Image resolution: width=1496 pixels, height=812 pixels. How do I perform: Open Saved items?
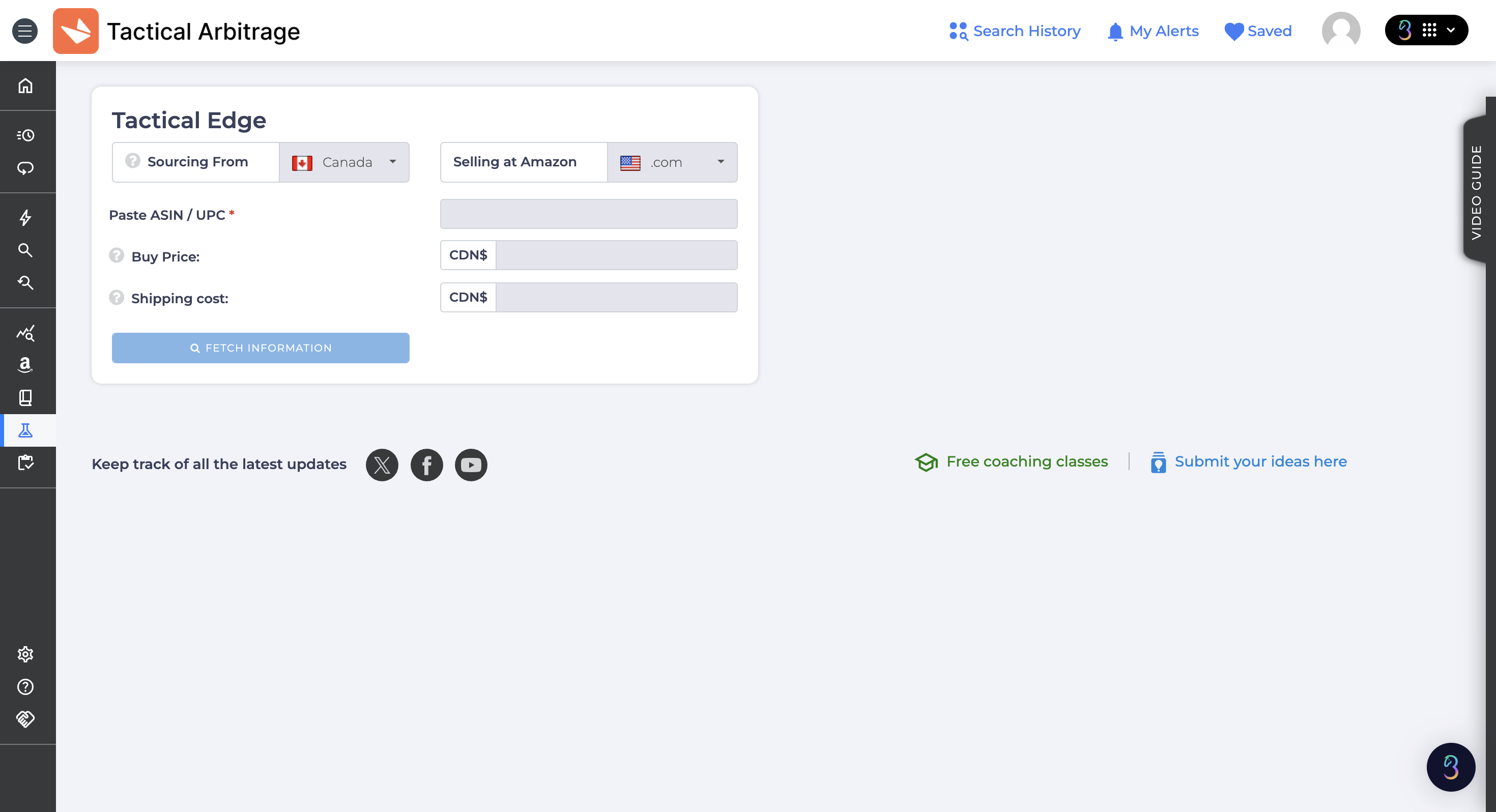pos(1258,31)
